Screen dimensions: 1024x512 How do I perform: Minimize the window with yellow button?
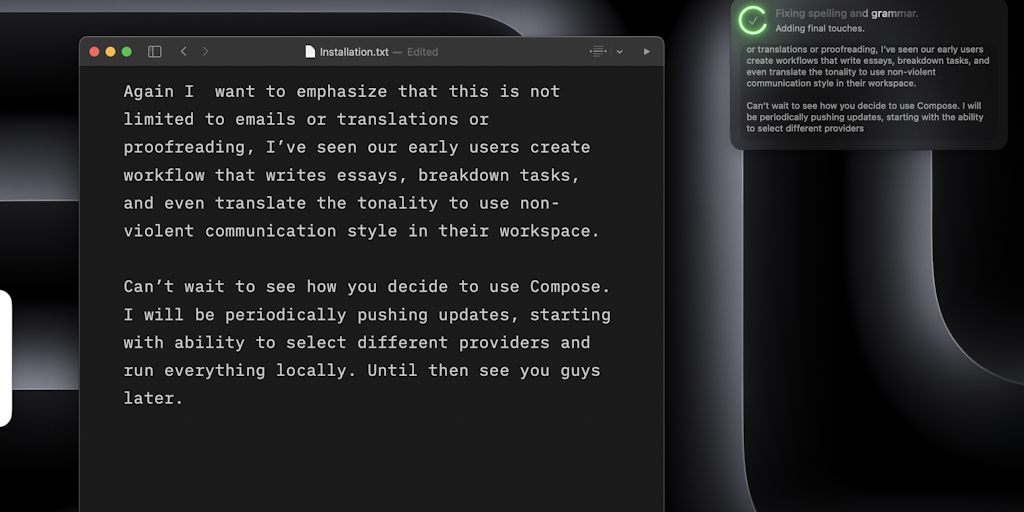coord(110,52)
